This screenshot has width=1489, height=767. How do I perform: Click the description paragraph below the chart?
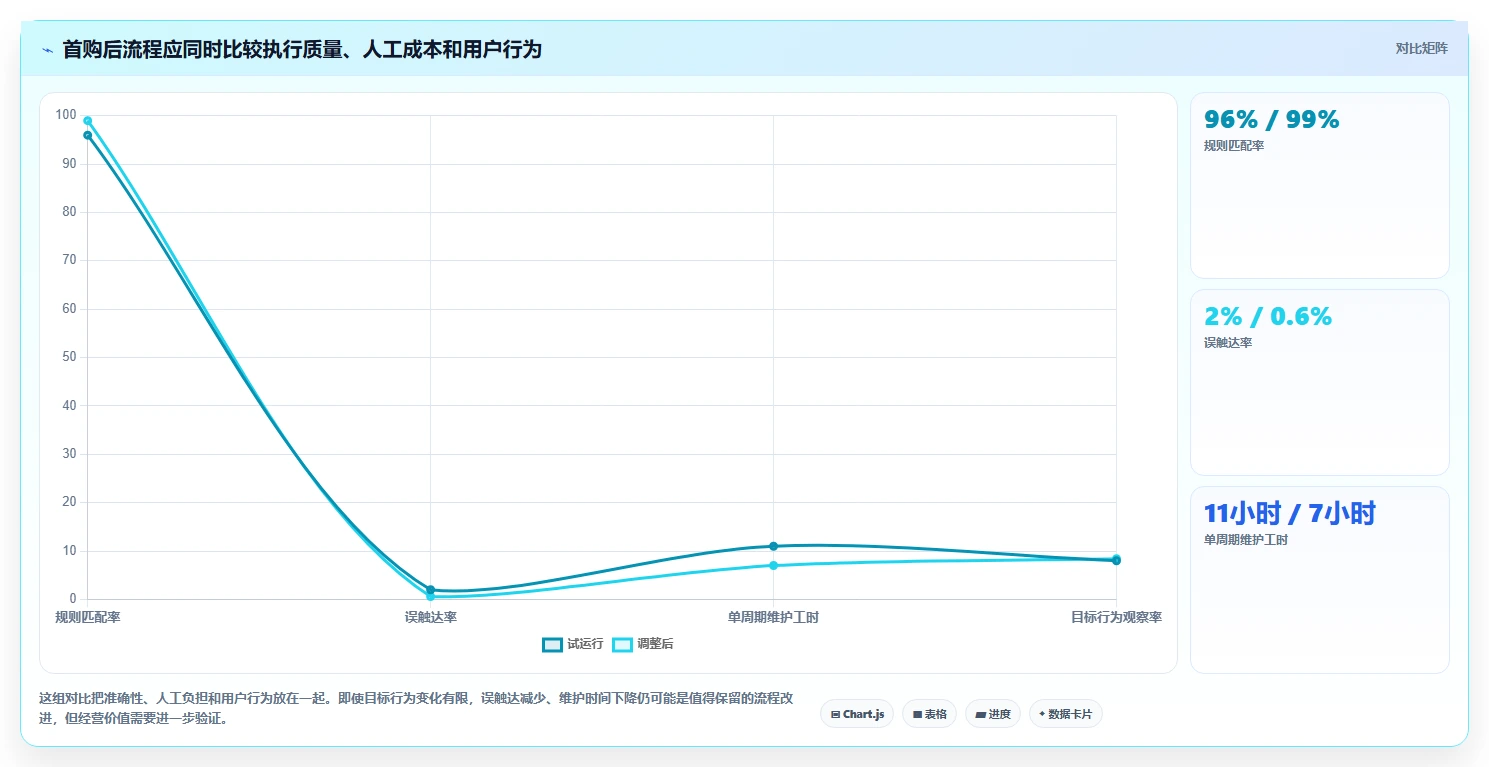tap(416, 708)
